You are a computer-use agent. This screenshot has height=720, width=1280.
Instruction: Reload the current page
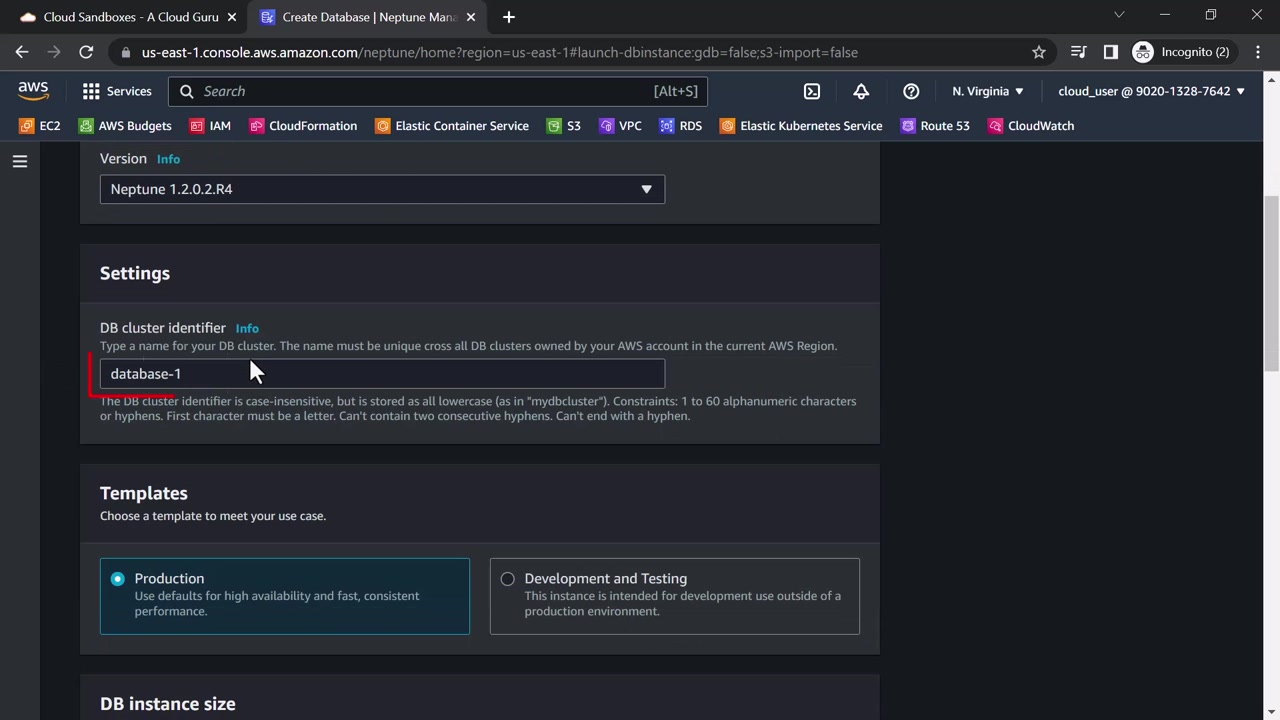click(86, 52)
